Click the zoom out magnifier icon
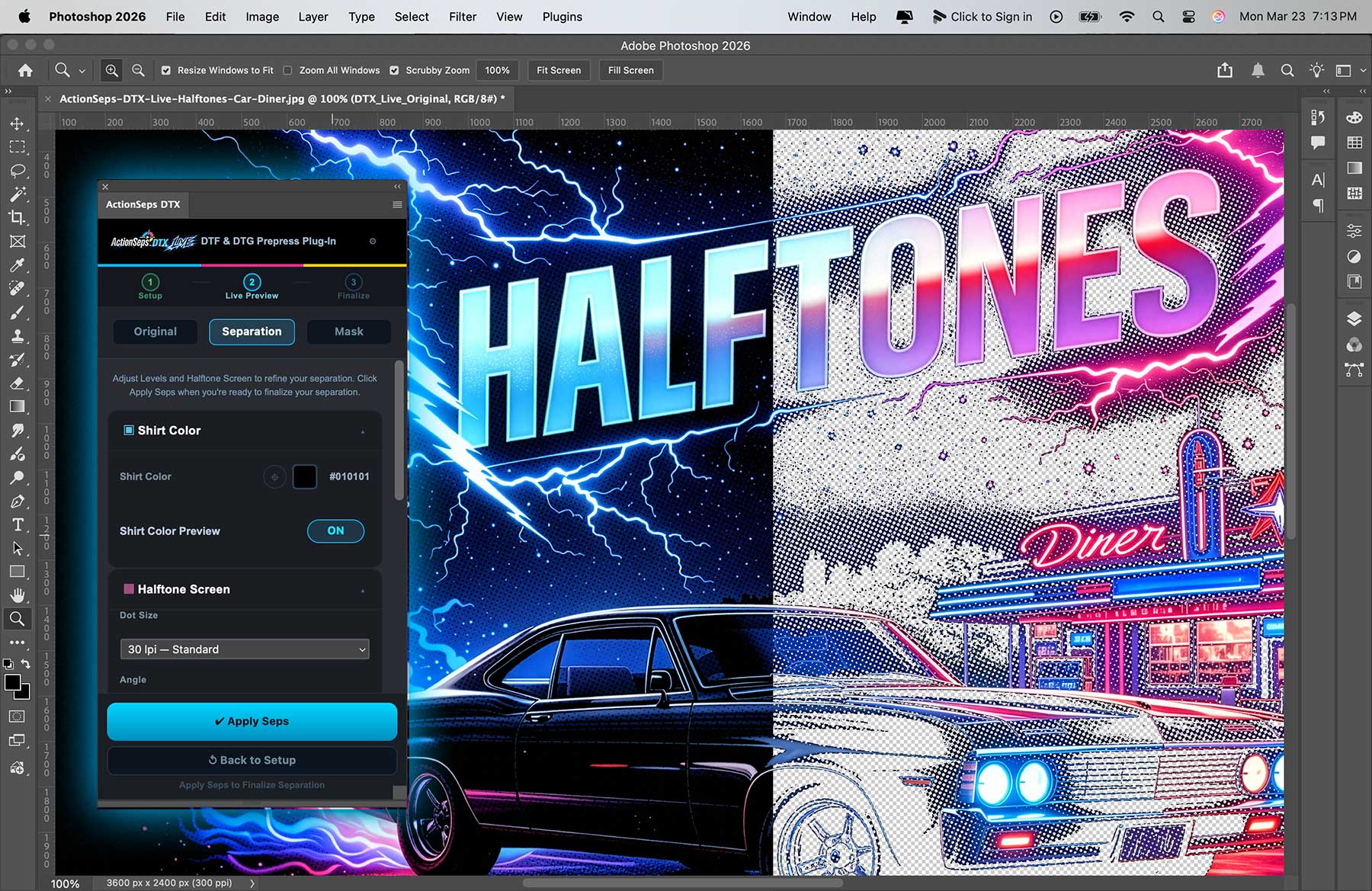Image resolution: width=1372 pixels, height=891 pixels. tap(138, 70)
